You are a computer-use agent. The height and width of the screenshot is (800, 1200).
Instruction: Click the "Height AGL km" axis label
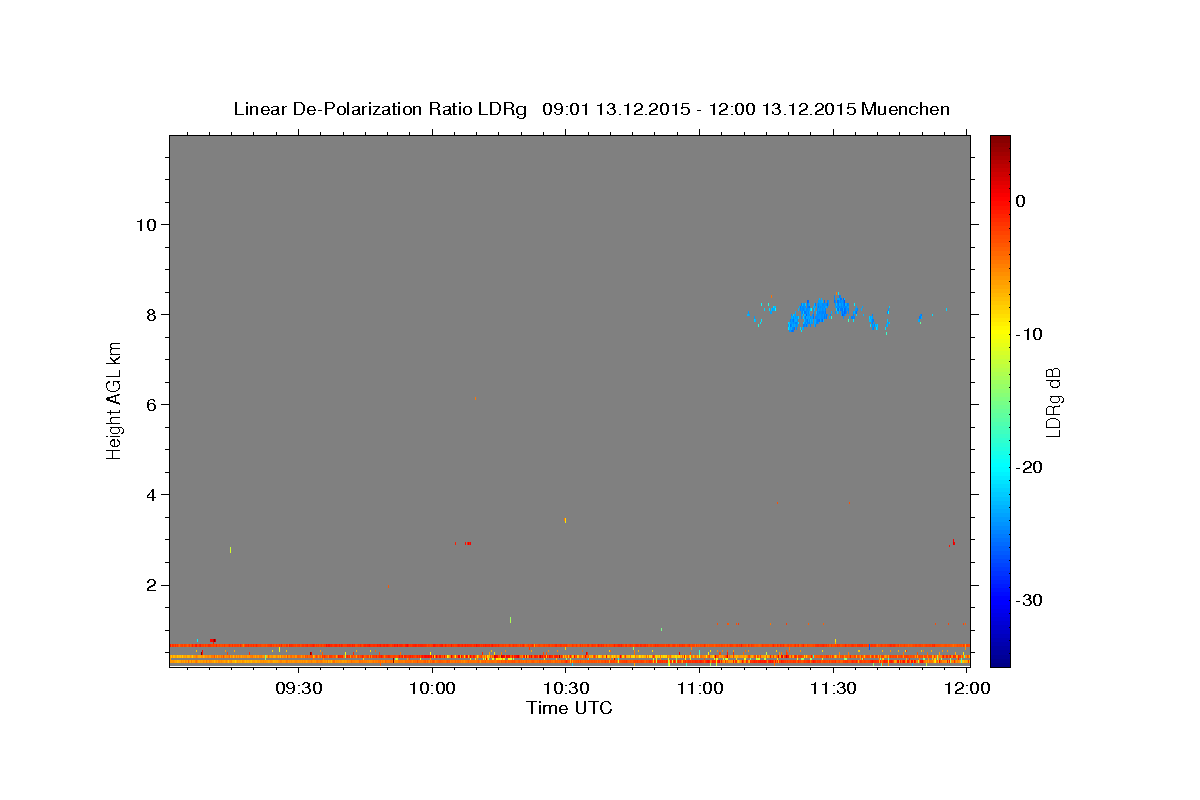pyautogui.click(x=114, y=400)
